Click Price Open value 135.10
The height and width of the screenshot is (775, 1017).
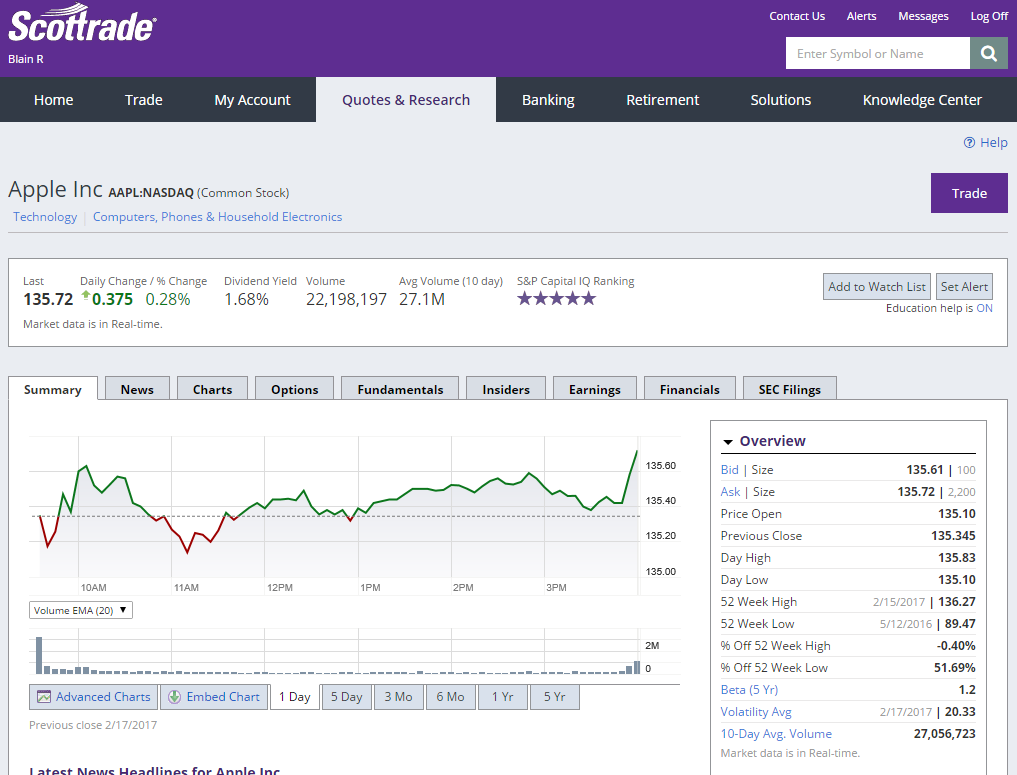coord(956,514)
